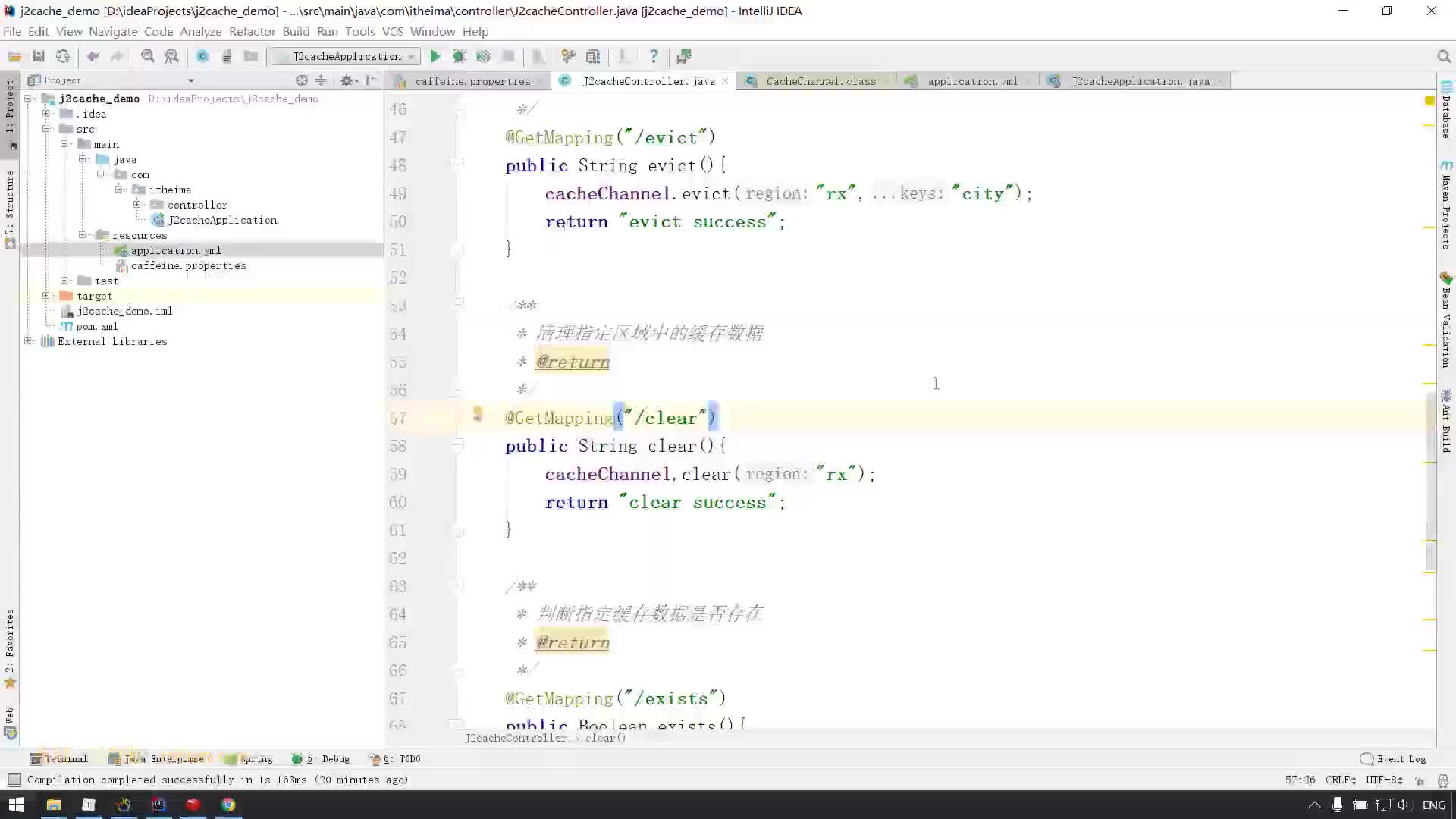
Task: Open the 5: Debug tool window
Action: click(x=321, y=758)
